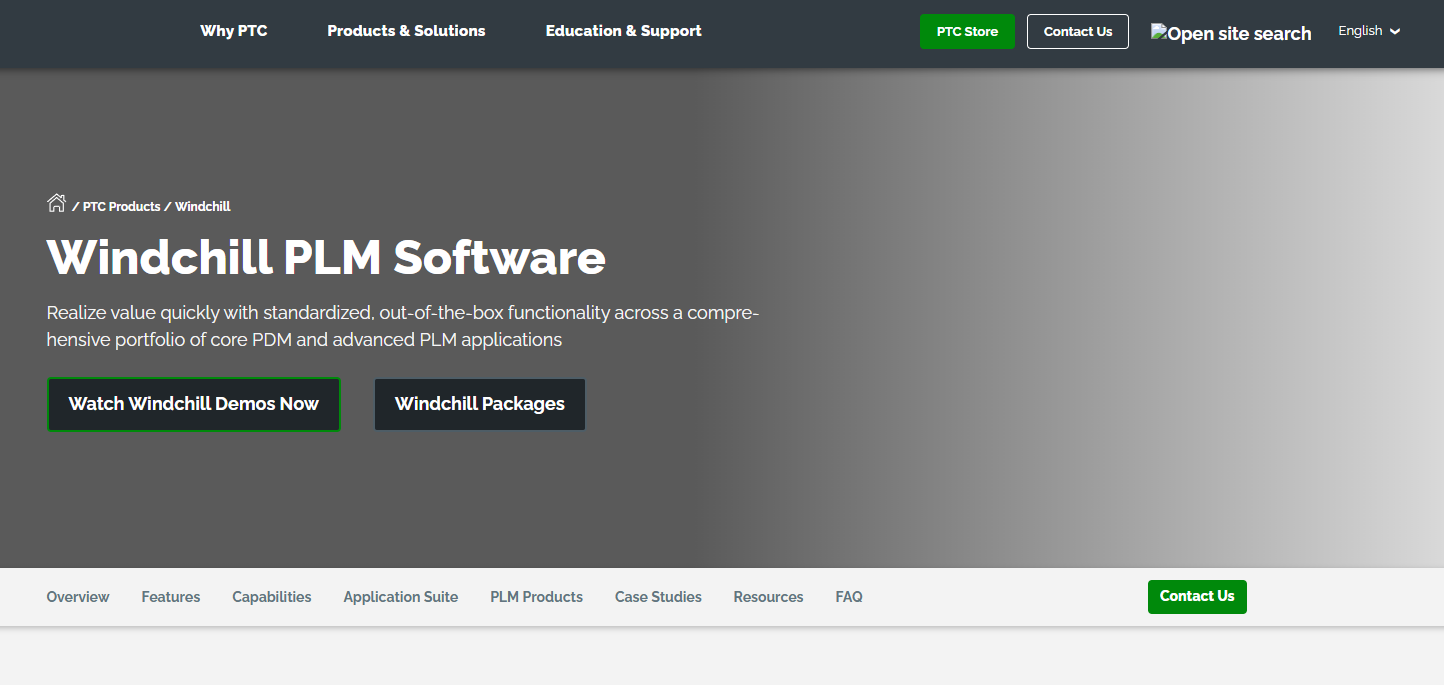Select the Capabilities section link
The width and height of the screenshot is (1444, 685).
tap(272, 597)
